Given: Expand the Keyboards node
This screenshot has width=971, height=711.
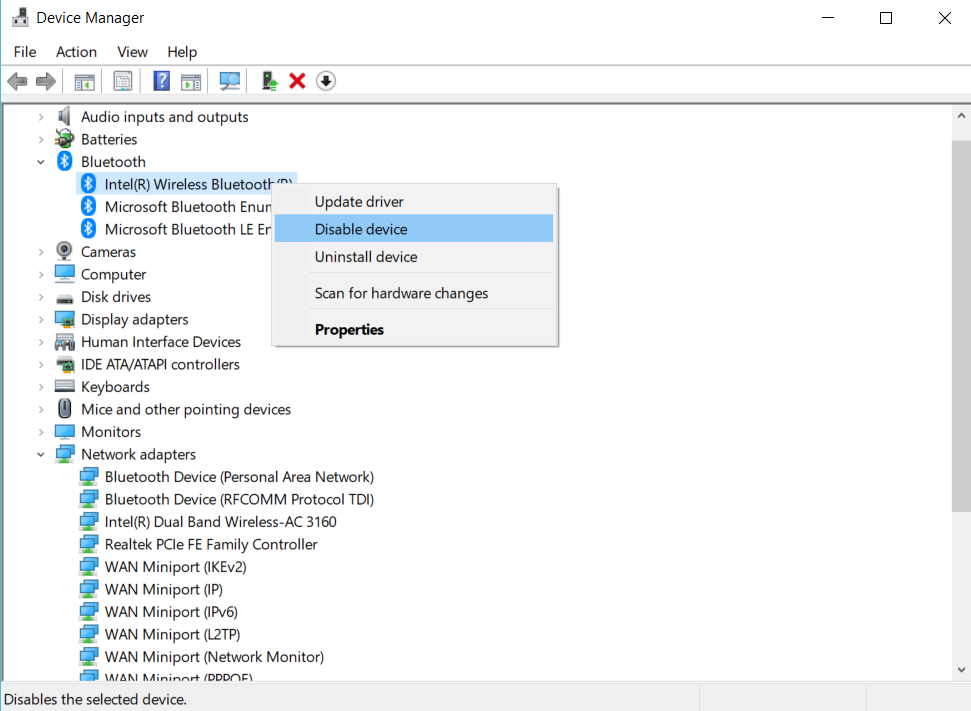Looking at the screenshot, I should 41,387.
